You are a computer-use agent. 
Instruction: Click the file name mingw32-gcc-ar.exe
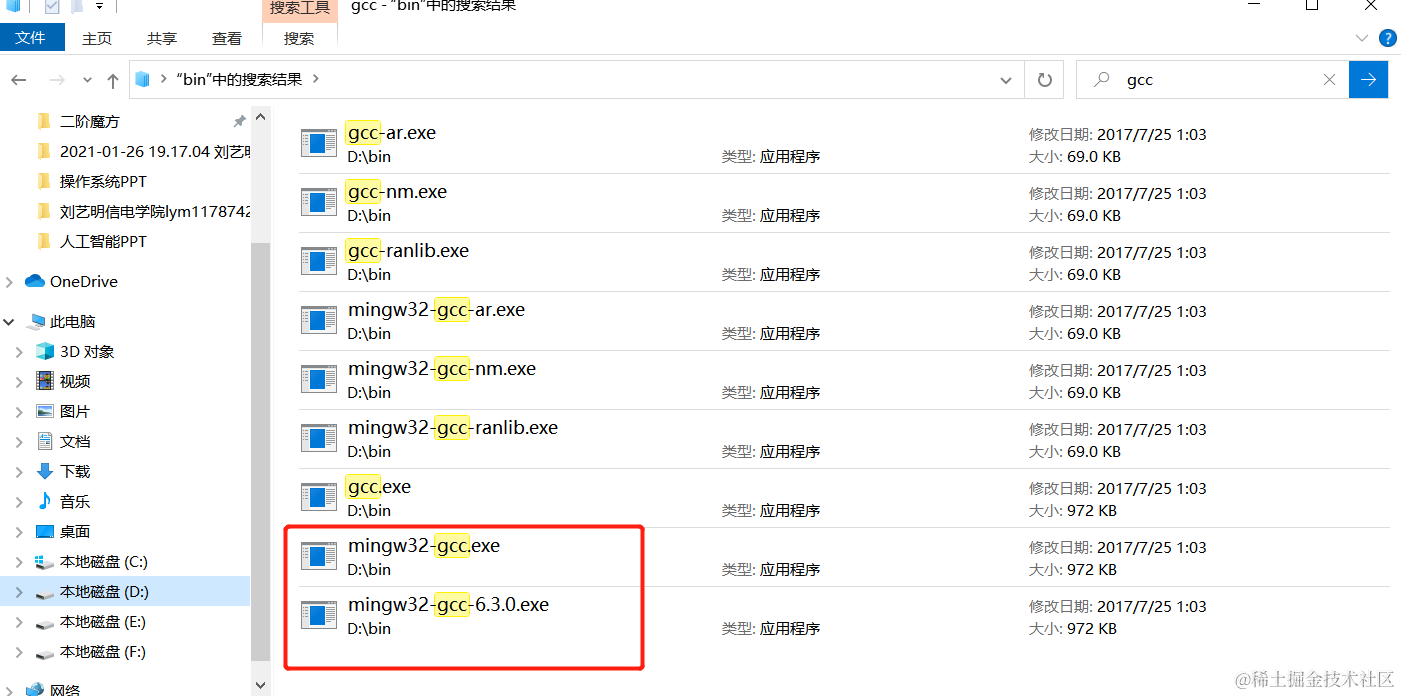point(436,310)
